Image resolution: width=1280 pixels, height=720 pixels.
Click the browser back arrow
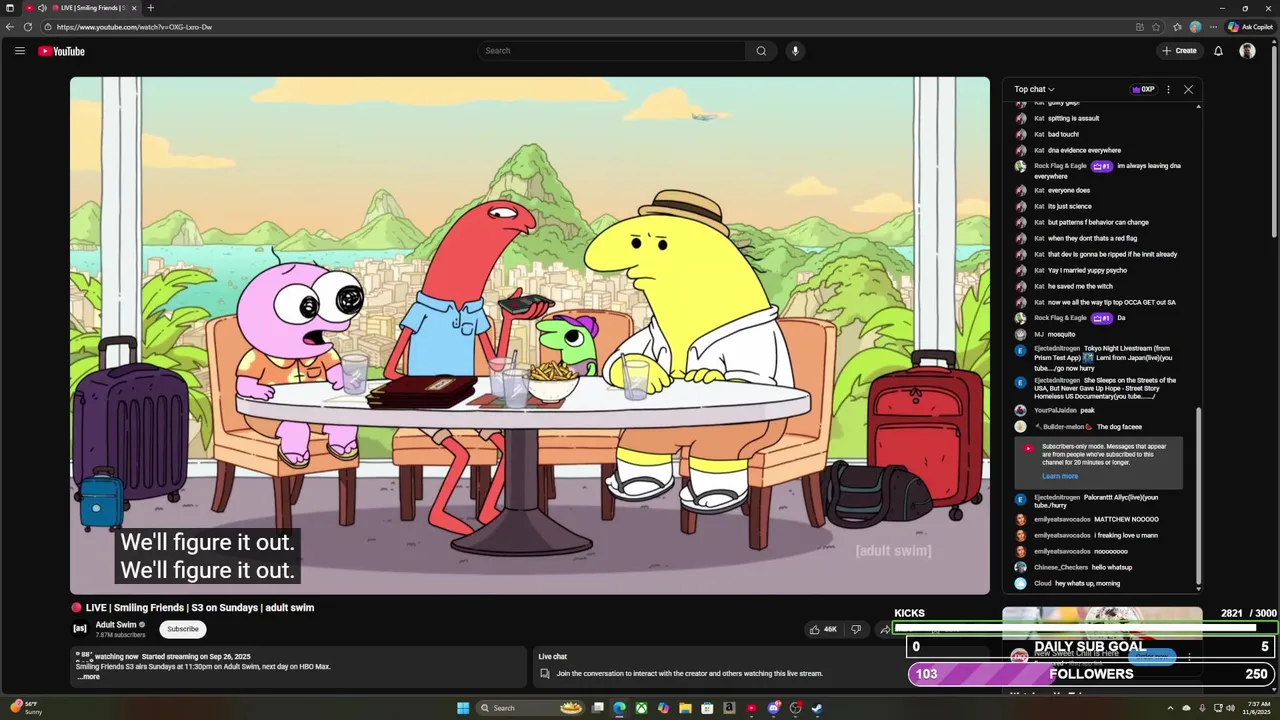tap(10, 27)
